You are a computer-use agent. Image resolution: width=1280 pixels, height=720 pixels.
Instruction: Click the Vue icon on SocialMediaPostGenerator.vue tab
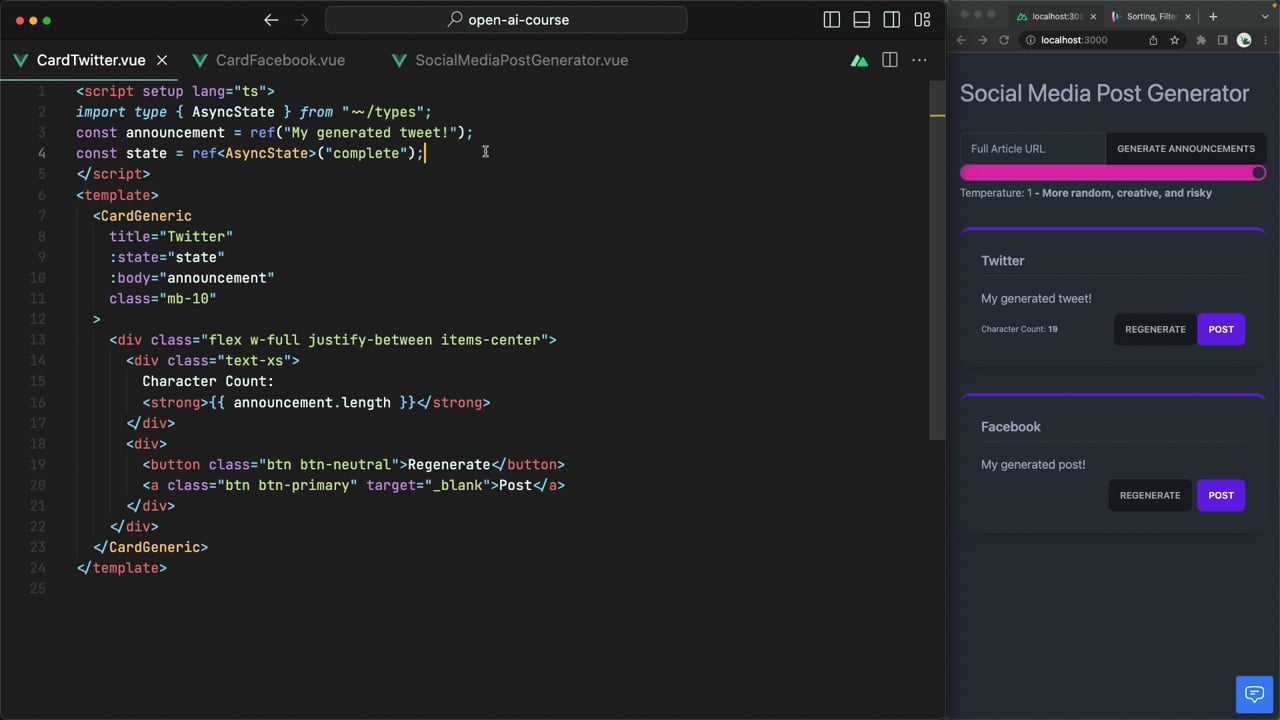click(399, 60)
